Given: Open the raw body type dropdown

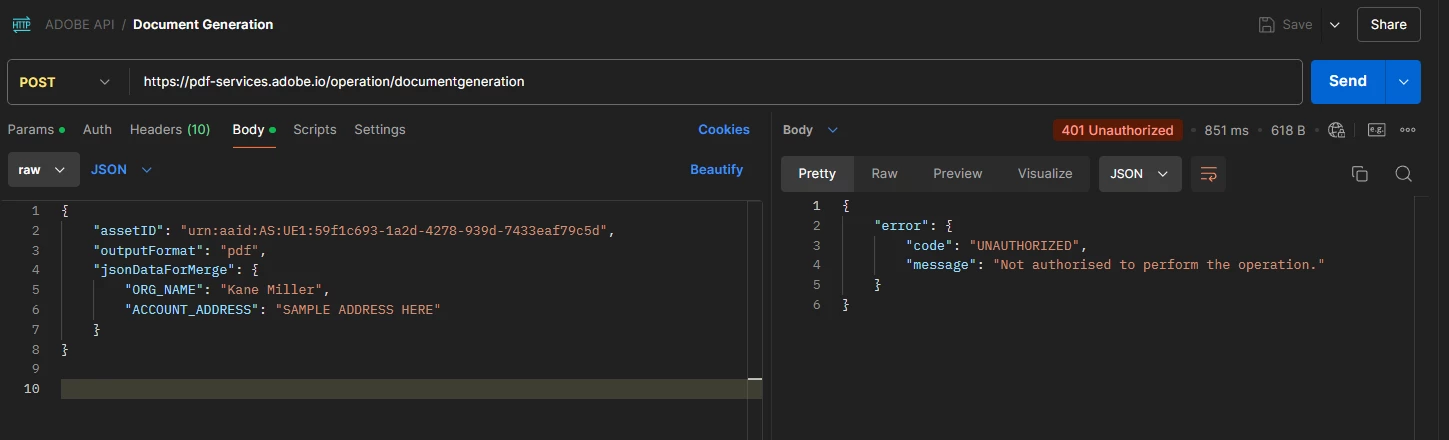Looking at the screenshot, I should pos(43,170).
